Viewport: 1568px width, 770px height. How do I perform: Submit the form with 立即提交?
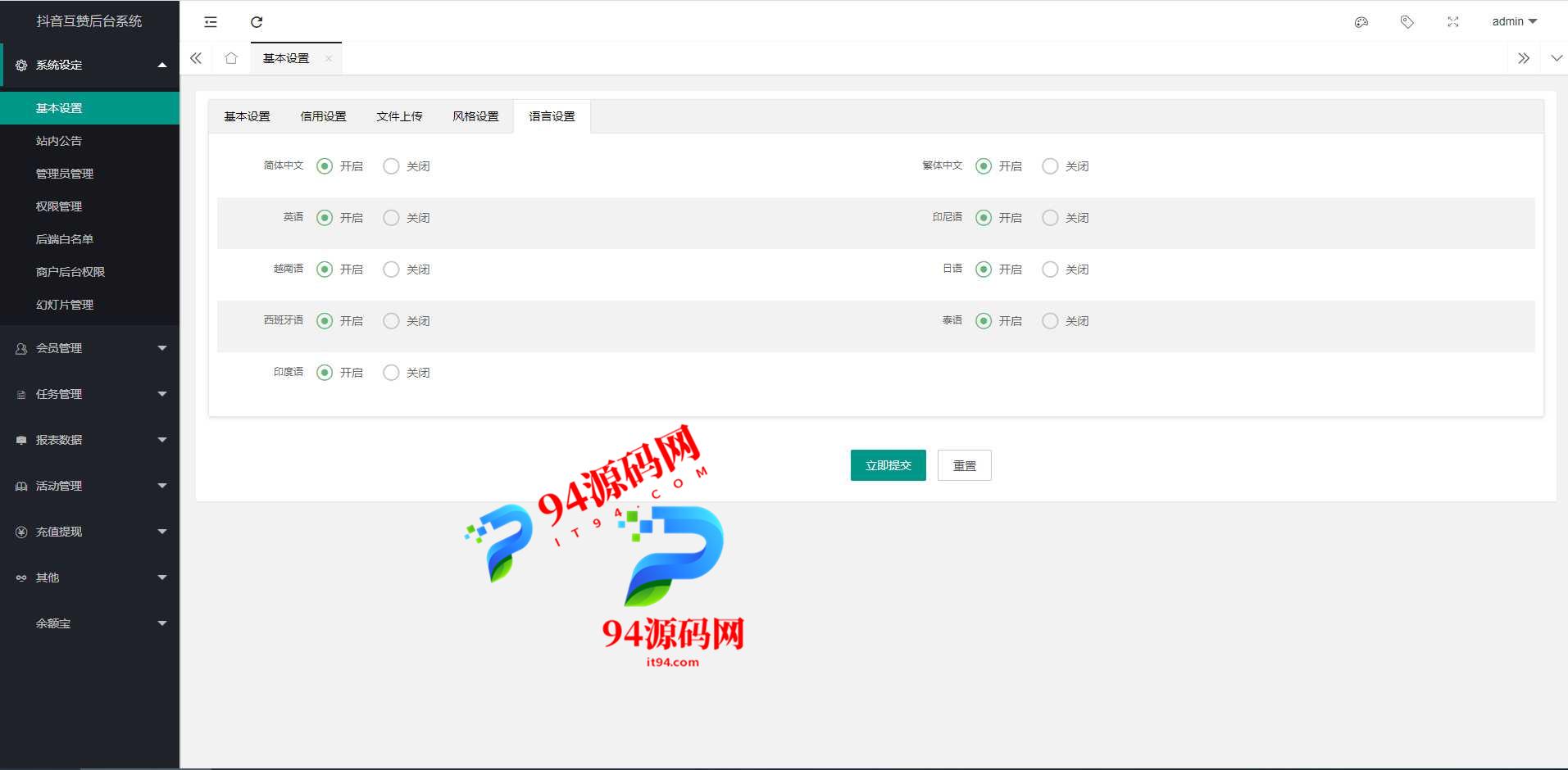click(x=889, y=465)
